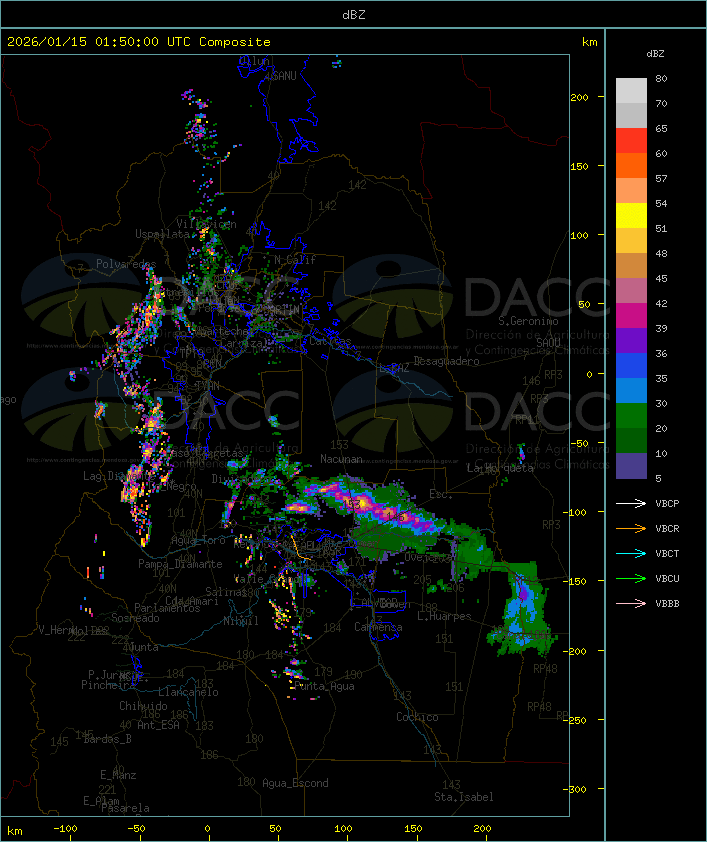The height and width of the screenshot is (842, 707).
Task: Click the L.Huarpes place label
Action: pyautogui.click(x=444, y=616)
